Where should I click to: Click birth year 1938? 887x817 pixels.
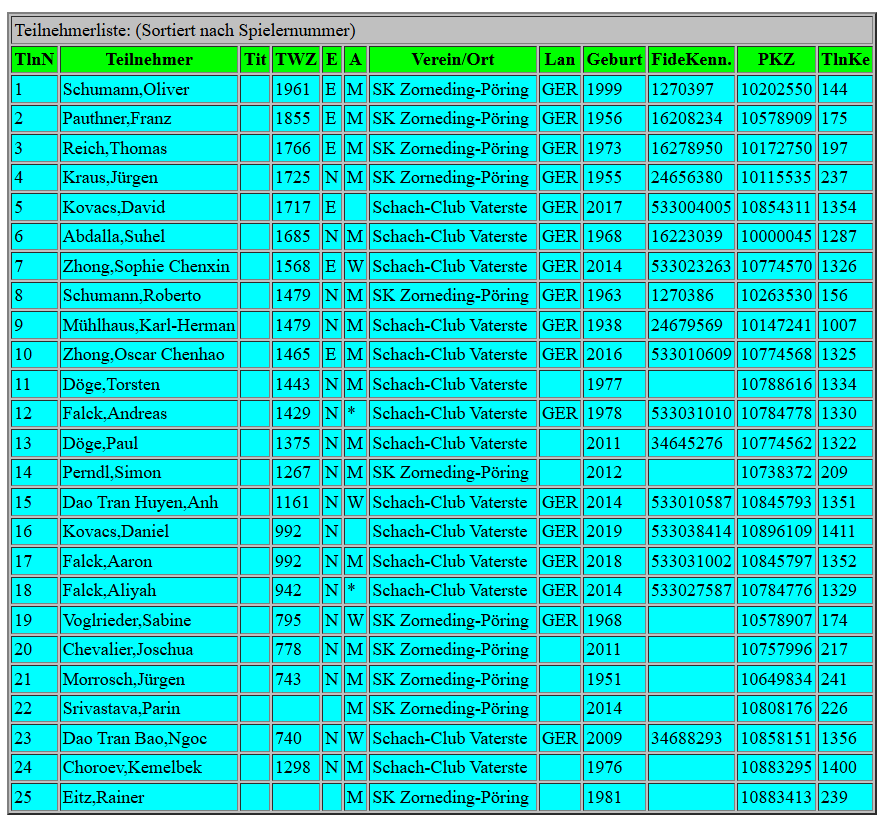604,326
